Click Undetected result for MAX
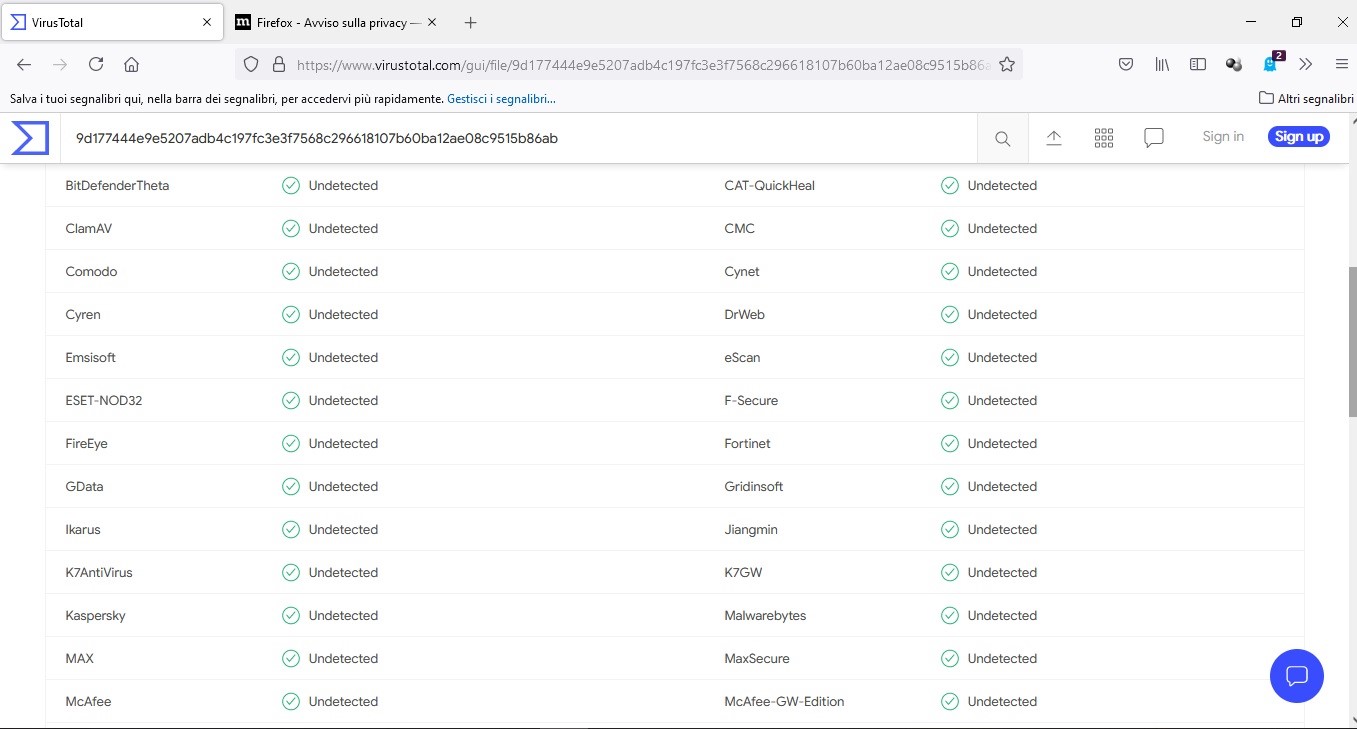 (343, 659)
